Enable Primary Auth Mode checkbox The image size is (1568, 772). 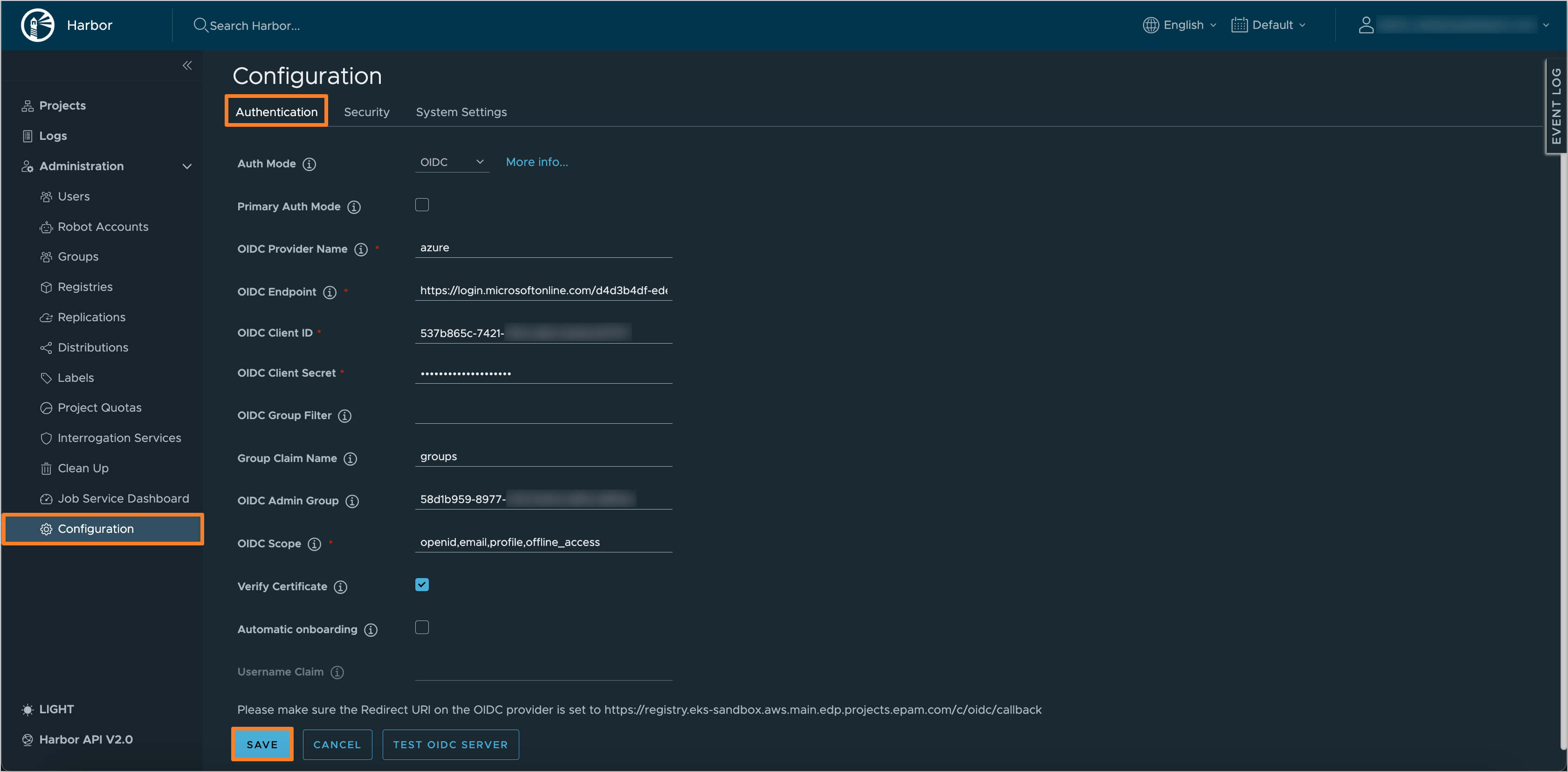click(x=422, y=205)
